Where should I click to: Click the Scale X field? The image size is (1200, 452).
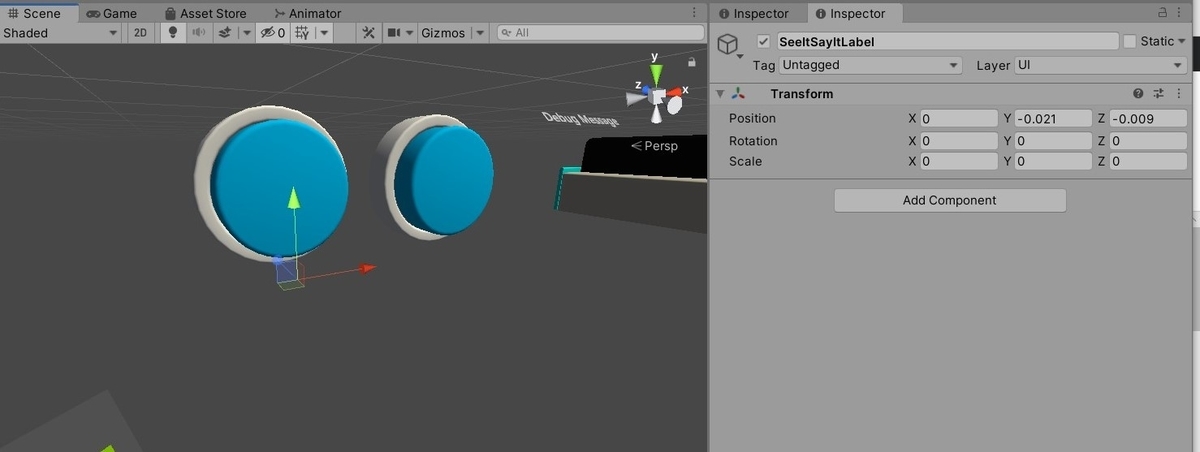tap(958, 161)
